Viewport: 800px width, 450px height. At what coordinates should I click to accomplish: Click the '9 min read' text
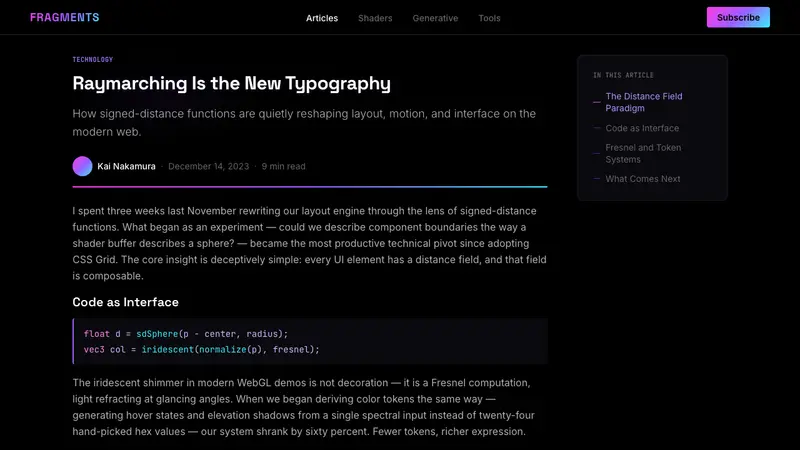pos(284,166)
